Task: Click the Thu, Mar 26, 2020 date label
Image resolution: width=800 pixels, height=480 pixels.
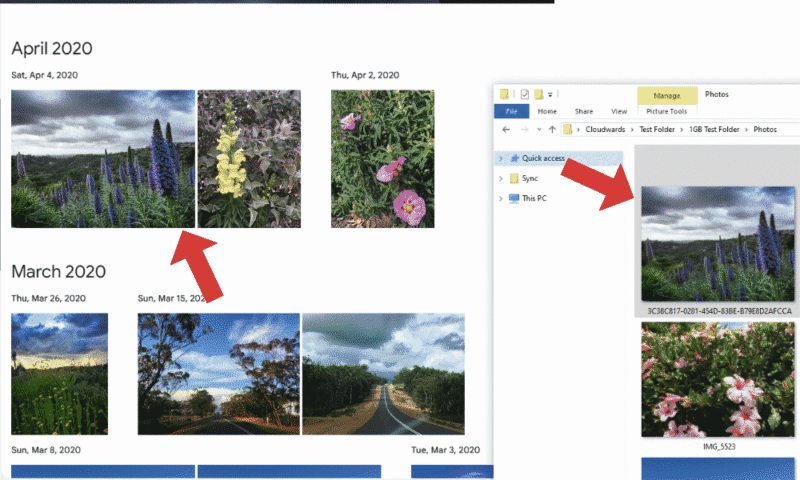Action: click(x=48, y=298)
